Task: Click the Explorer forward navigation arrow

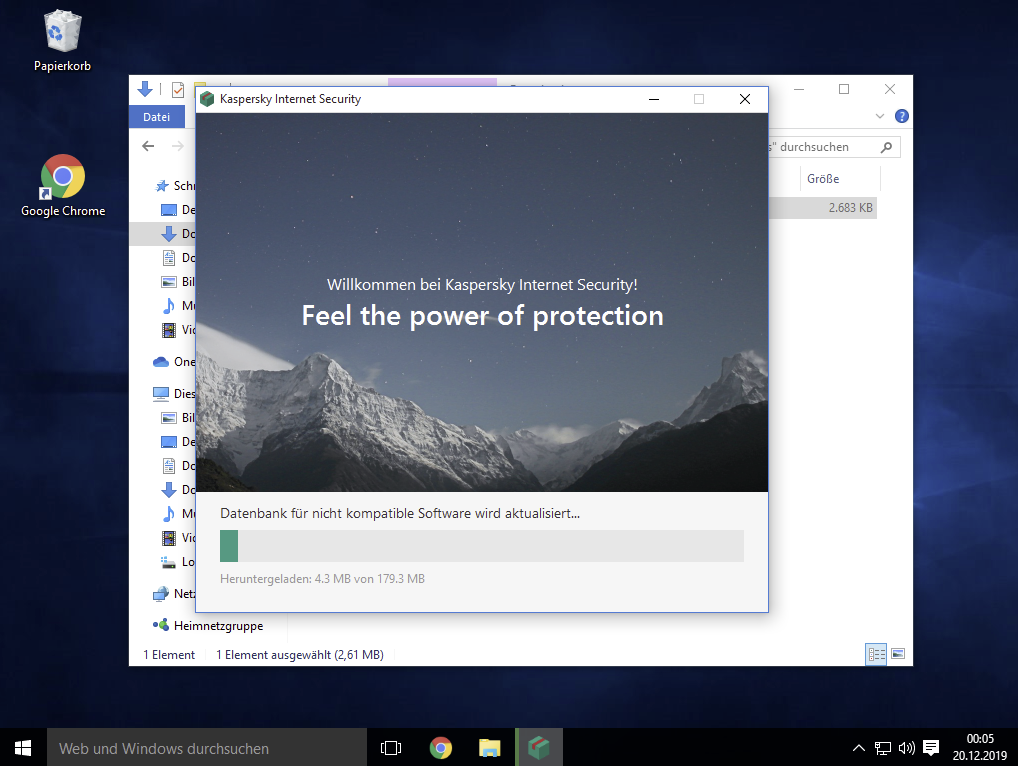Action: click(x=177, y=146)
